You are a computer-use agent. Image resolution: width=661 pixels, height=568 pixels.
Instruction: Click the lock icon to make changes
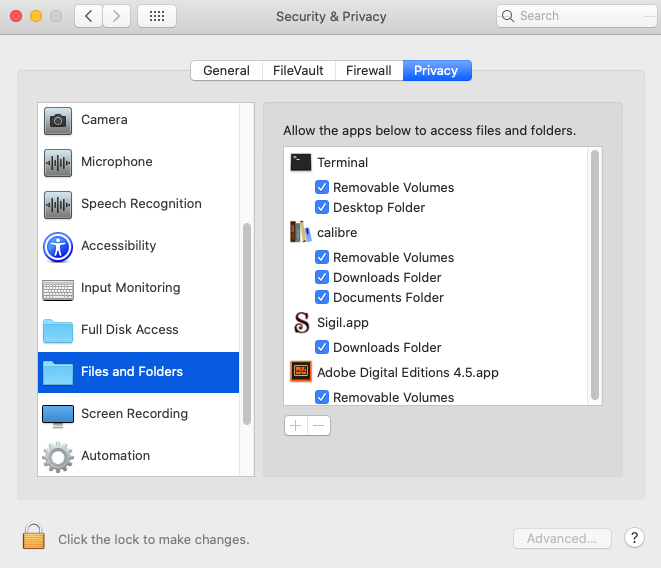[34, 537]
